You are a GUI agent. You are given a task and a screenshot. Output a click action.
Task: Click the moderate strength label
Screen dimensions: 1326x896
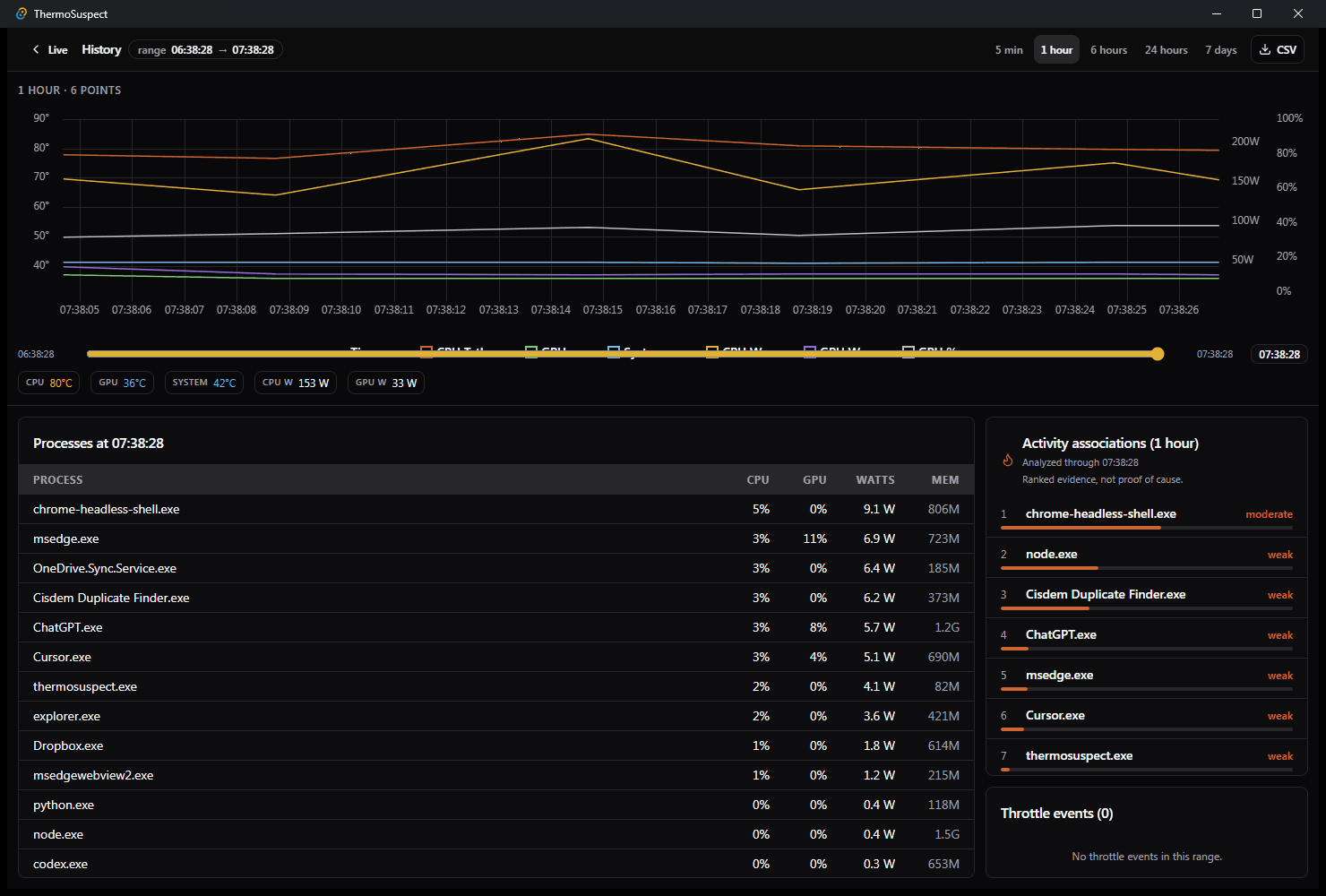1269,514
